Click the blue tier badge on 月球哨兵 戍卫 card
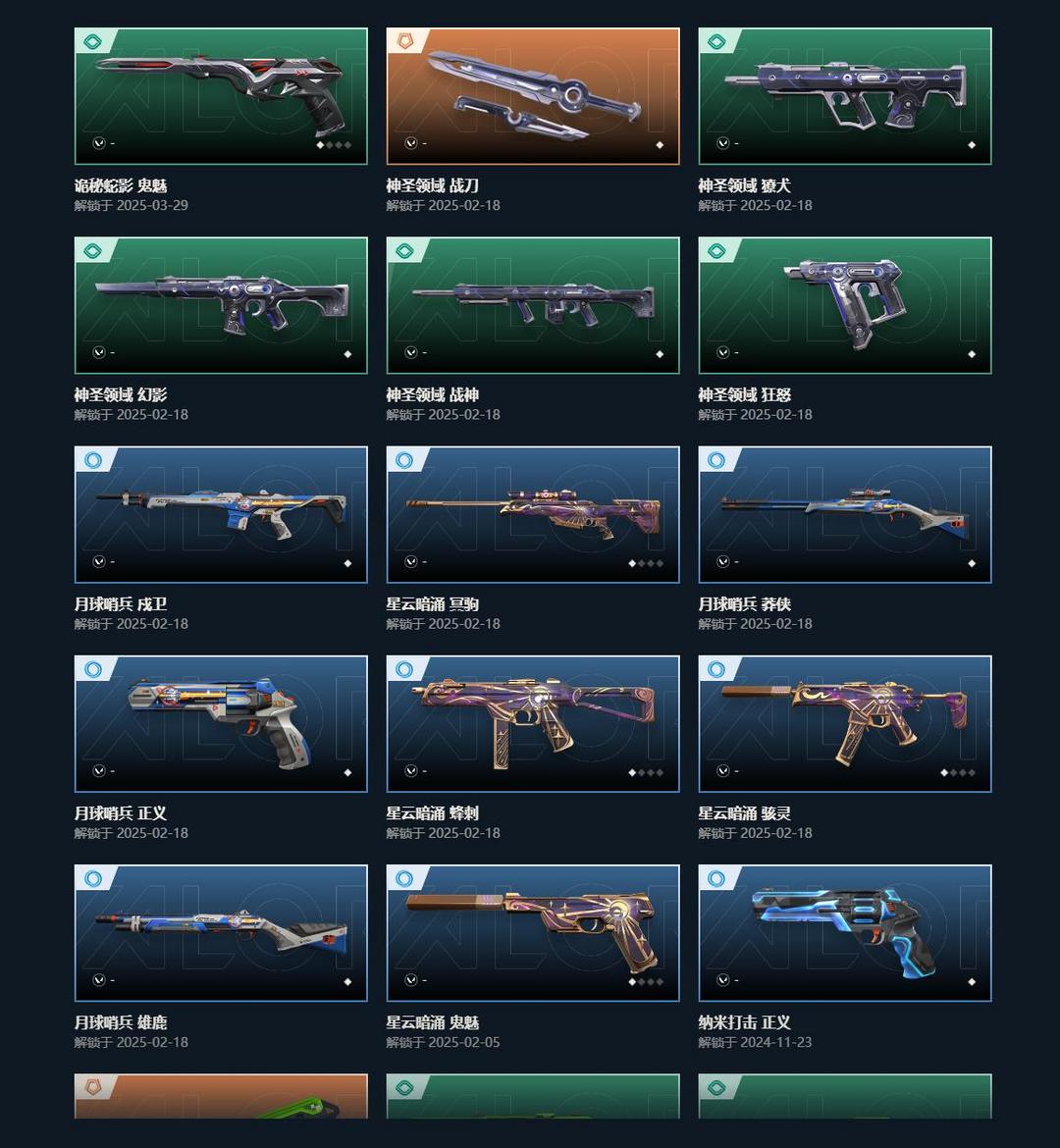The image size is (1060, 1148). pyautogui.click(x=92, y=460)
